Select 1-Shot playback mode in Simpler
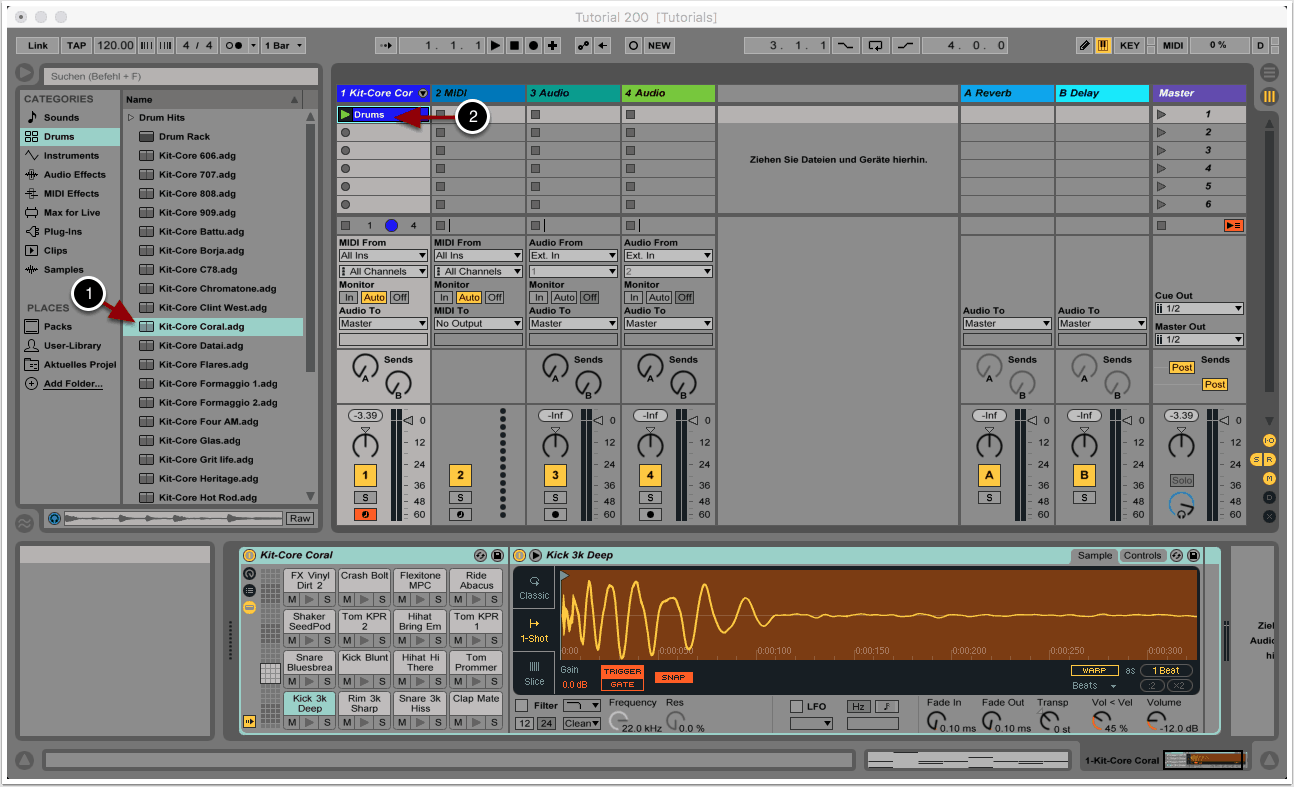 [x=534, y=629]
